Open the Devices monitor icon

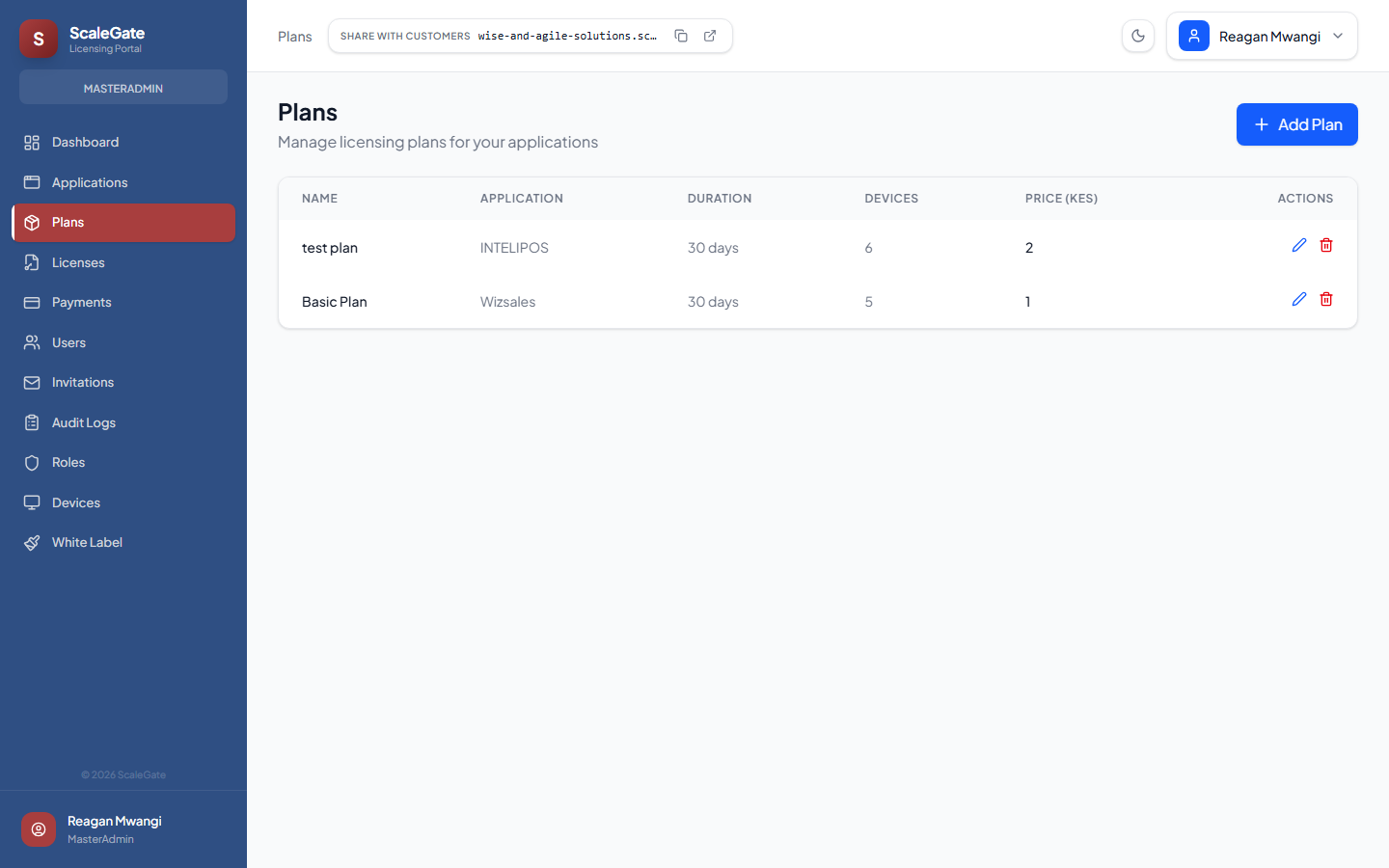point(32,502)
